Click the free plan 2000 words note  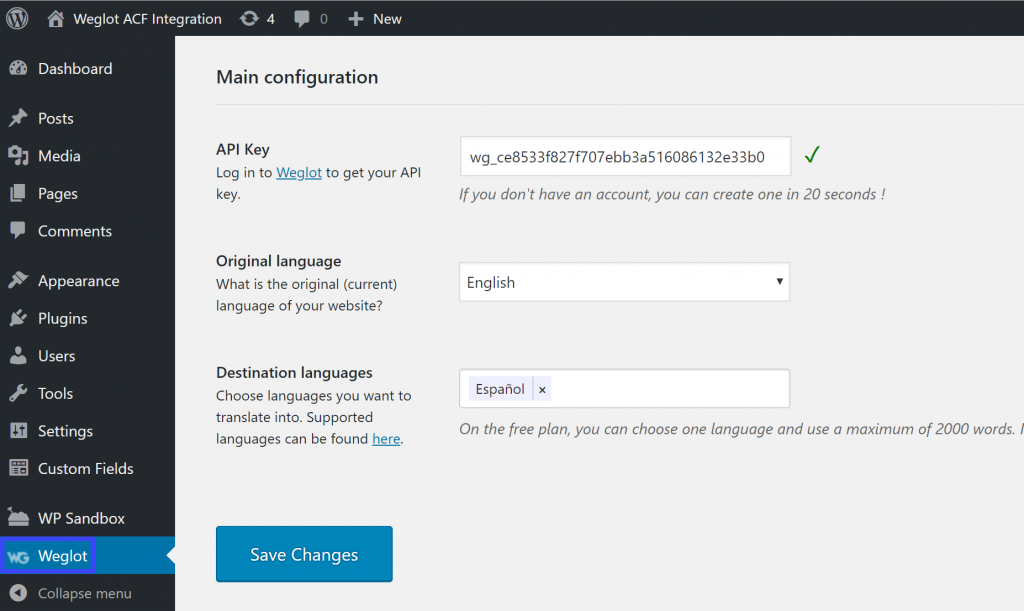pyautogui.click(x=741, y=429)
